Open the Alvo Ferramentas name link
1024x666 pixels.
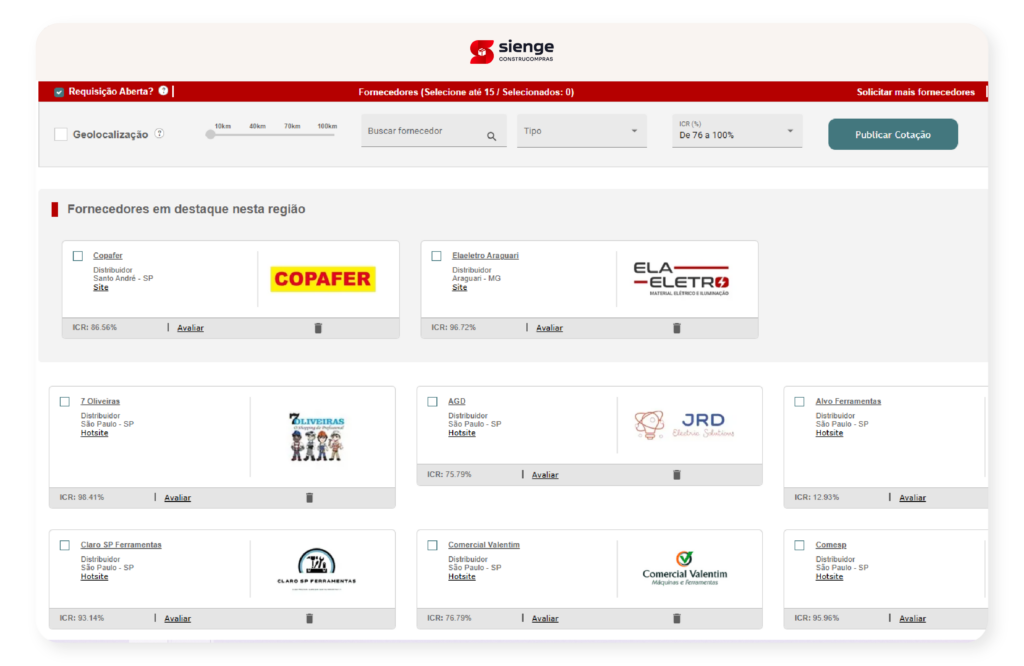pos(848,401)
